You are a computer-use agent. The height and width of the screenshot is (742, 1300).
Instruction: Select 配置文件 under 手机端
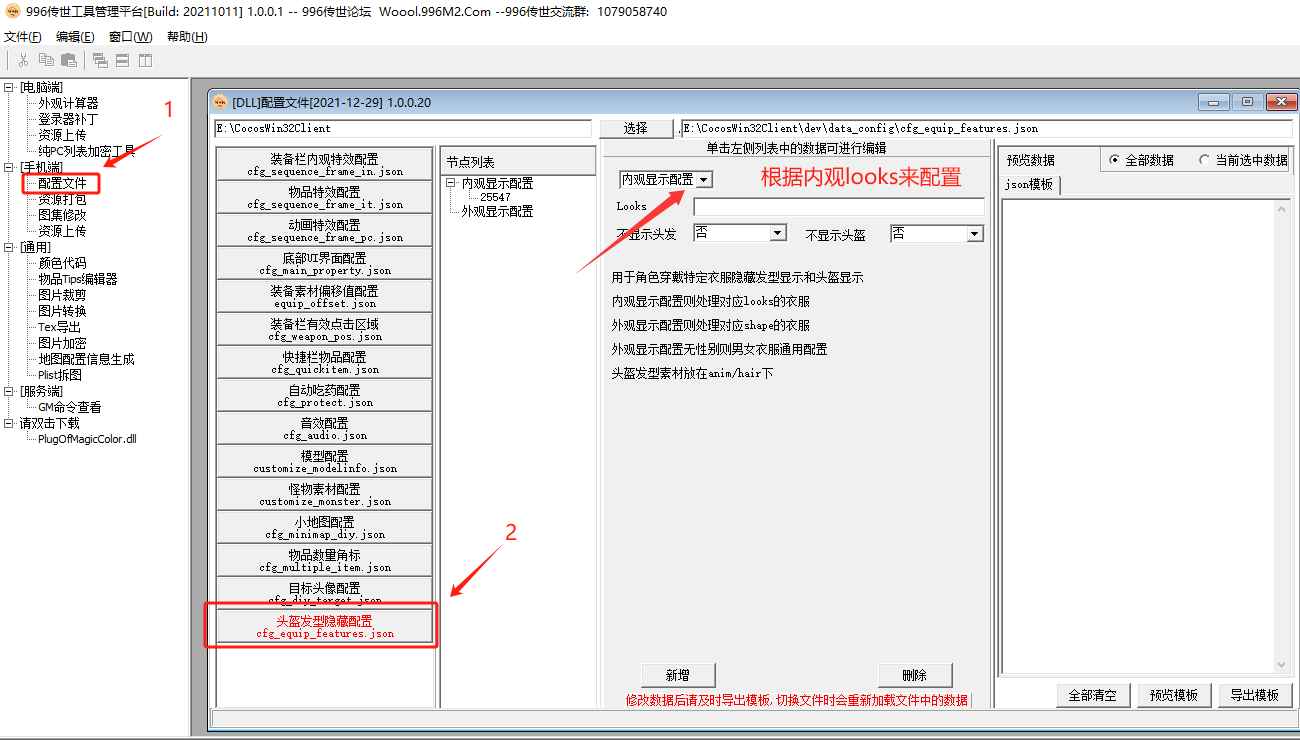tap(62, 183)
